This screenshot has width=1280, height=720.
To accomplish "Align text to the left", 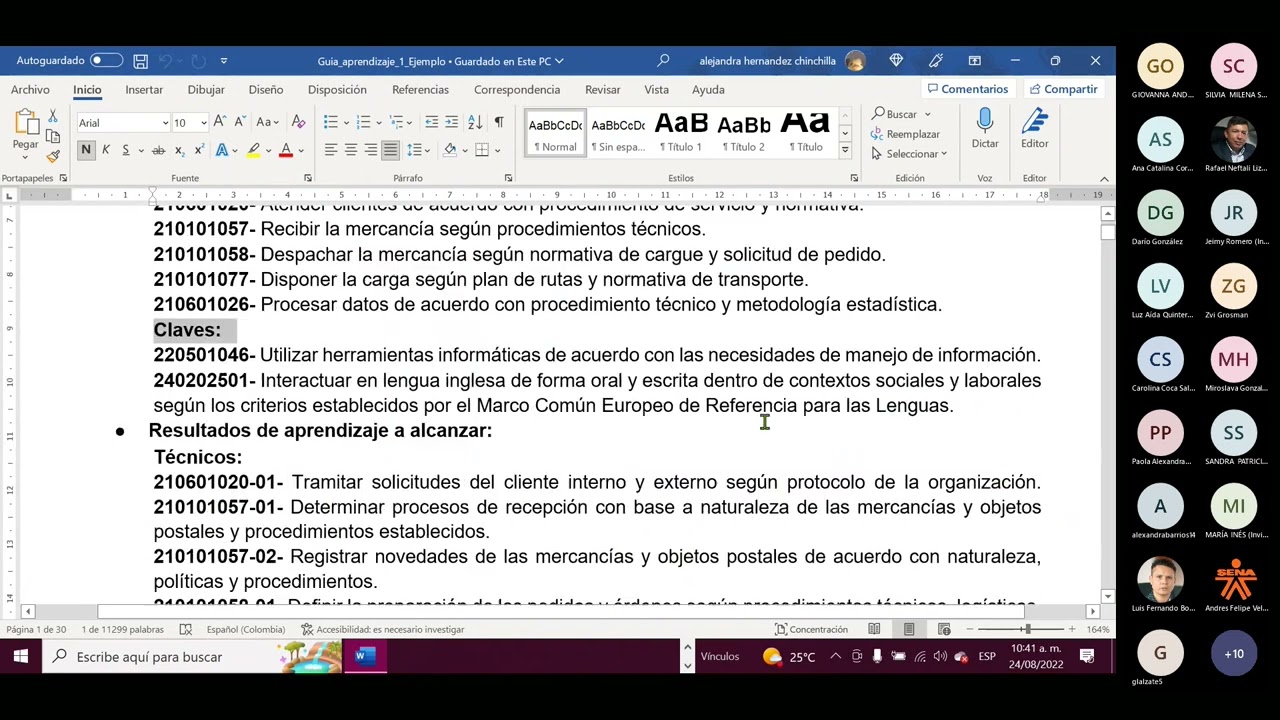I will point(330,150).
